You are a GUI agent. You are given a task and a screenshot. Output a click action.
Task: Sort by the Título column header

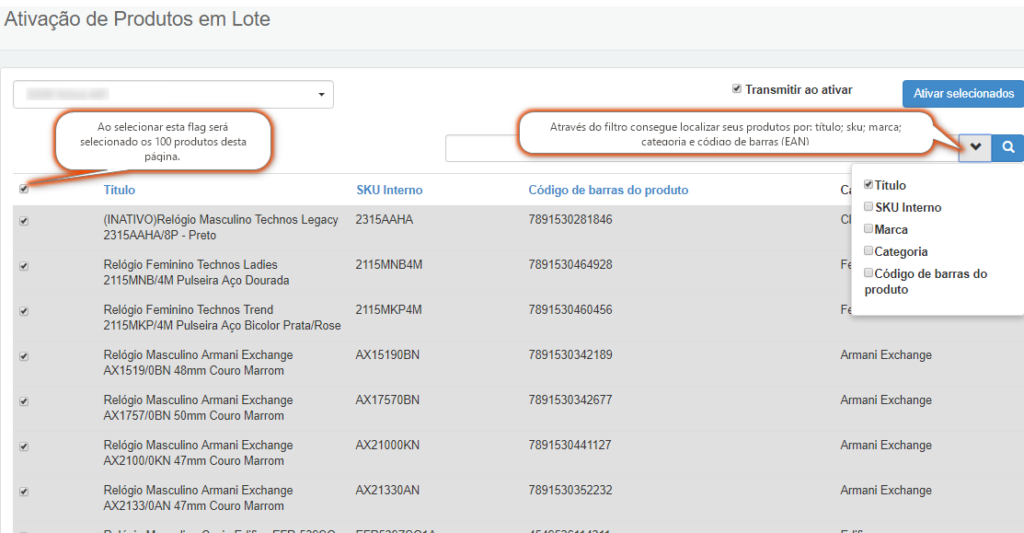pyautogui.click(x=119, y=190)
